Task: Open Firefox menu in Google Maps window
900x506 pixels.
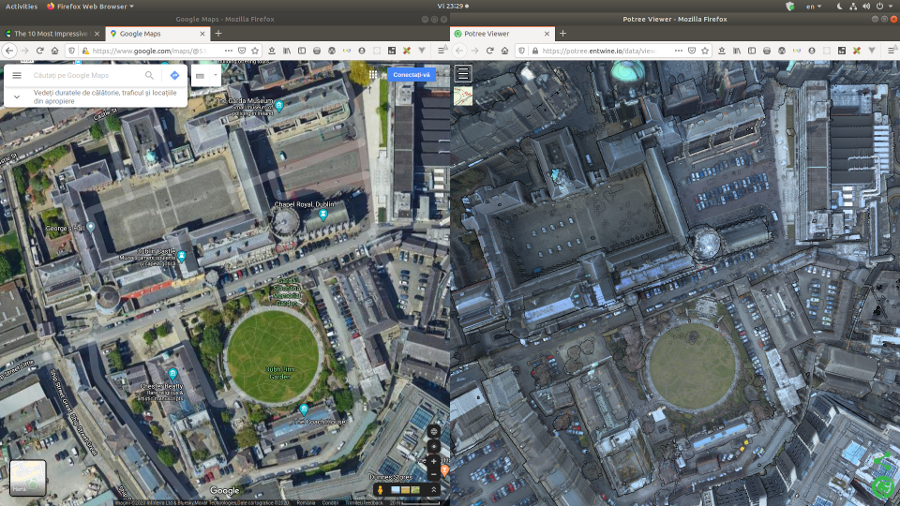Action: click(x=441, y=50)
